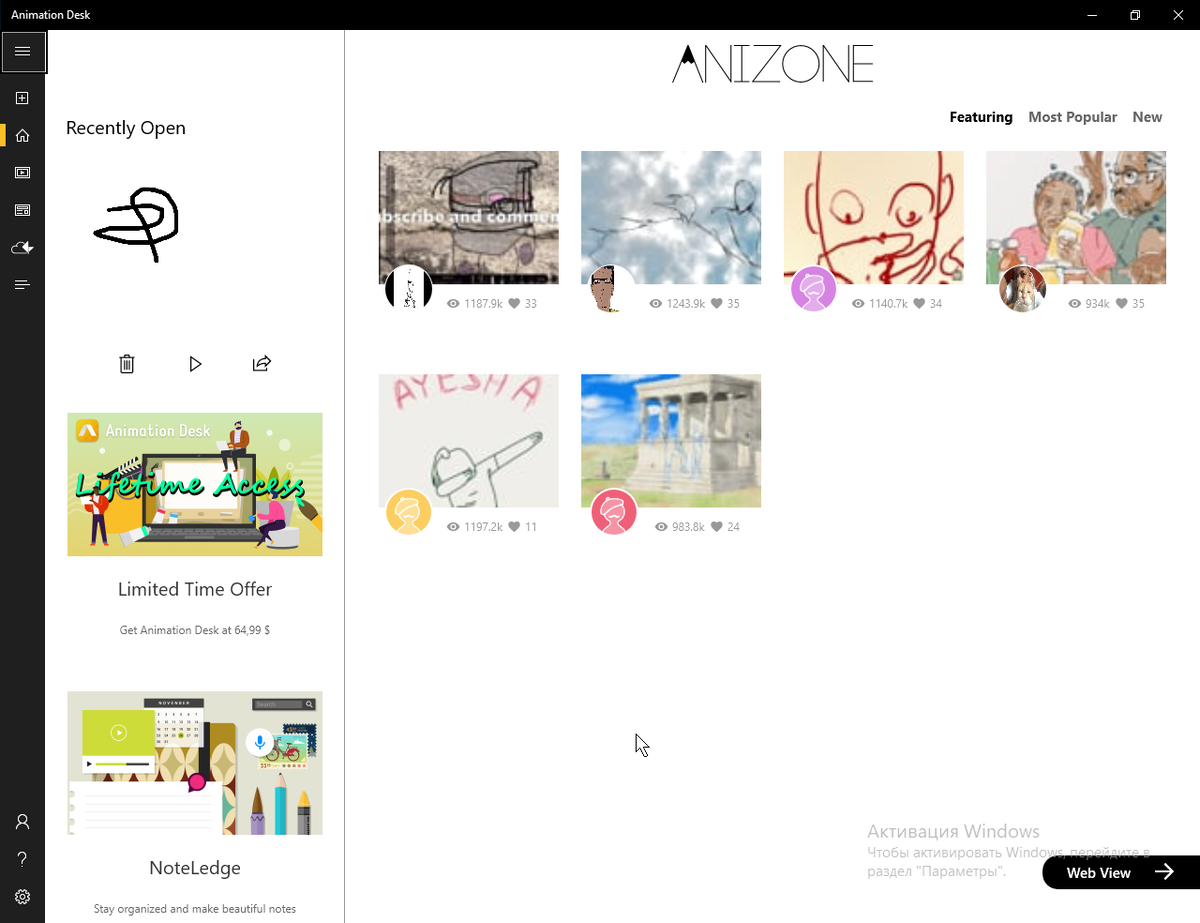Open the settings gear icon
Image resolution: width=1200 pixels, height=923 pixels.
click(22, 897)
